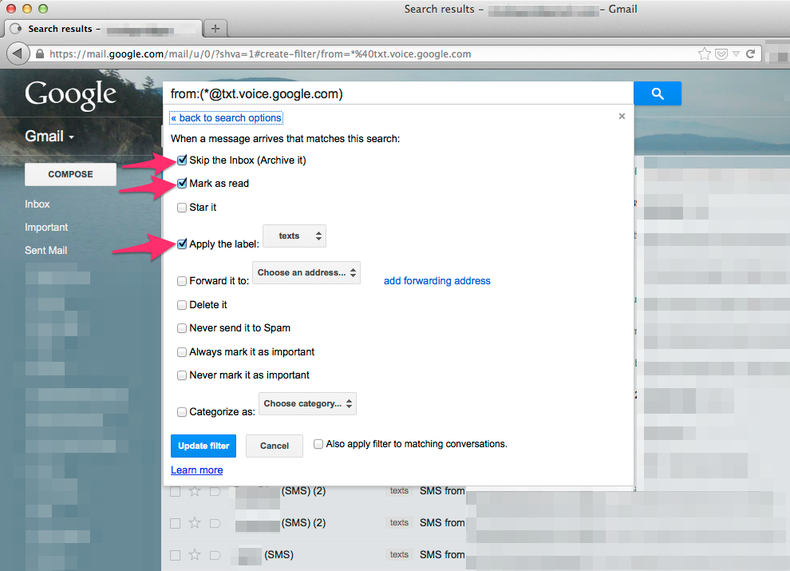Open the Sent Mail folder
Screen dimensions: 790x571
point(46,250)
